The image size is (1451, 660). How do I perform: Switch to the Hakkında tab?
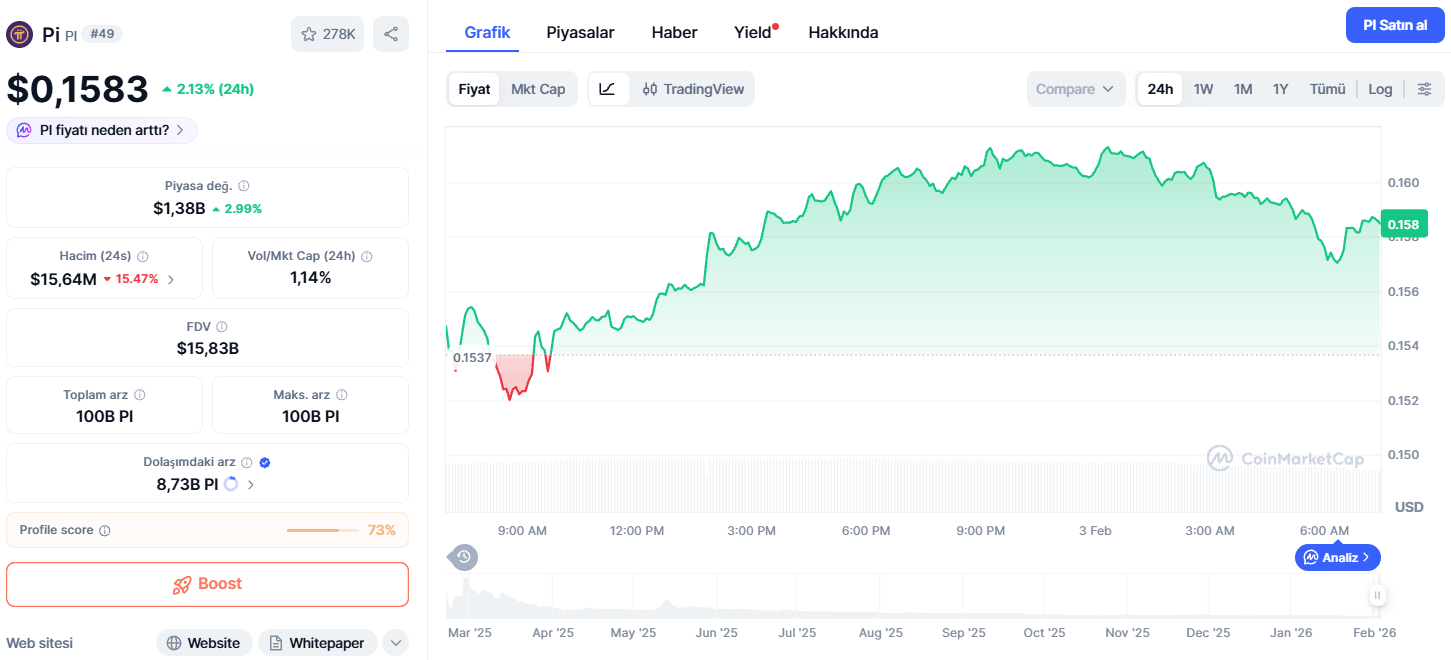[x=843, y=32]
